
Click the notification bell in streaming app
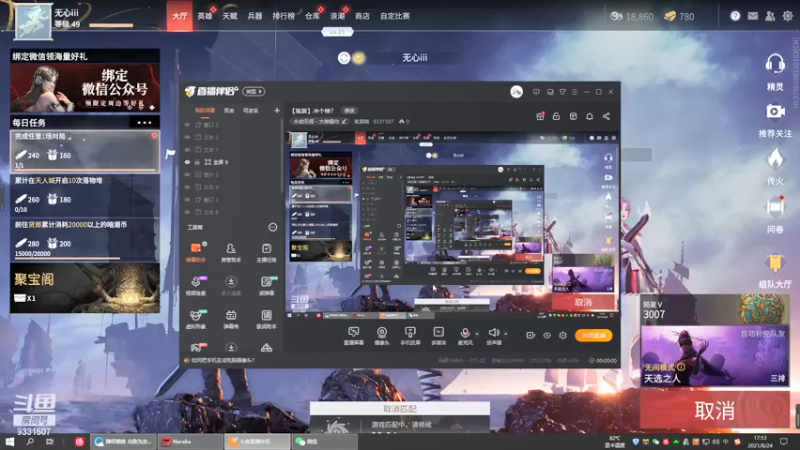tap(589, 116)
